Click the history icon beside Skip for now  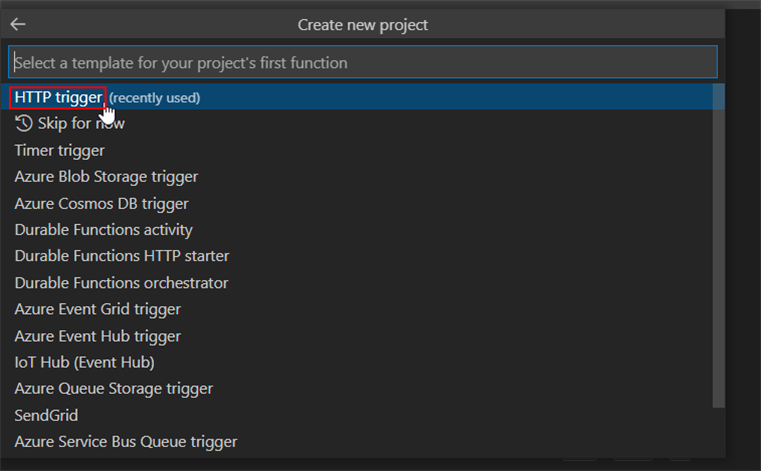pyautogui.click(x=24, y=123)
